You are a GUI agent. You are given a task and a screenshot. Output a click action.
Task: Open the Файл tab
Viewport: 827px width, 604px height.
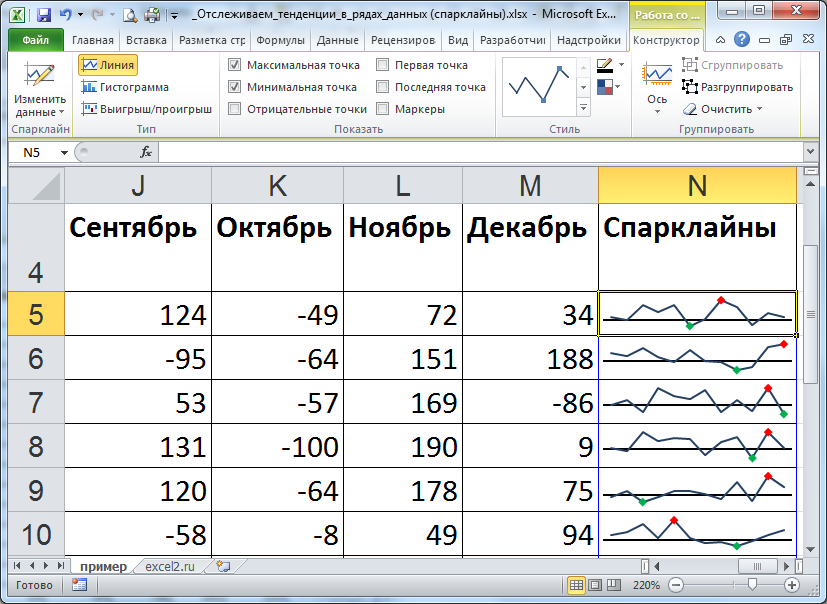pos(35,41)
